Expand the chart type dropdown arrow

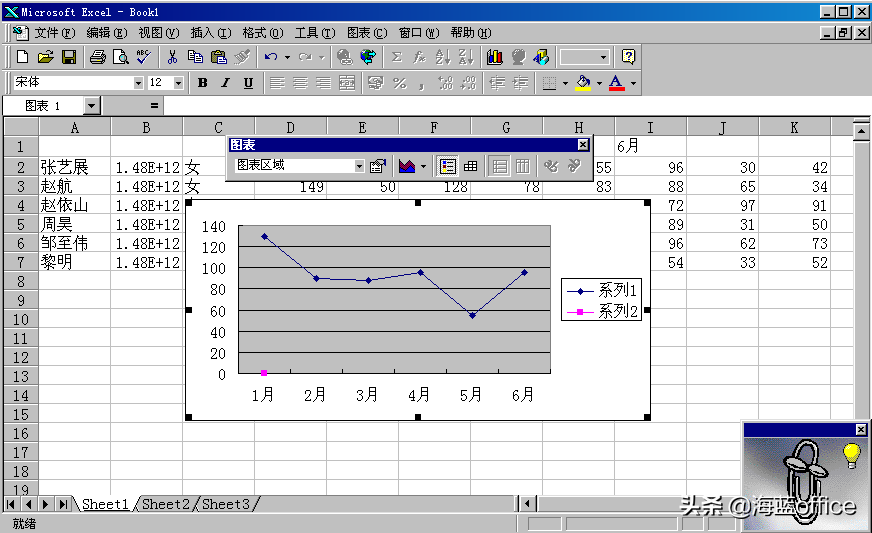[x=423, y=166]
